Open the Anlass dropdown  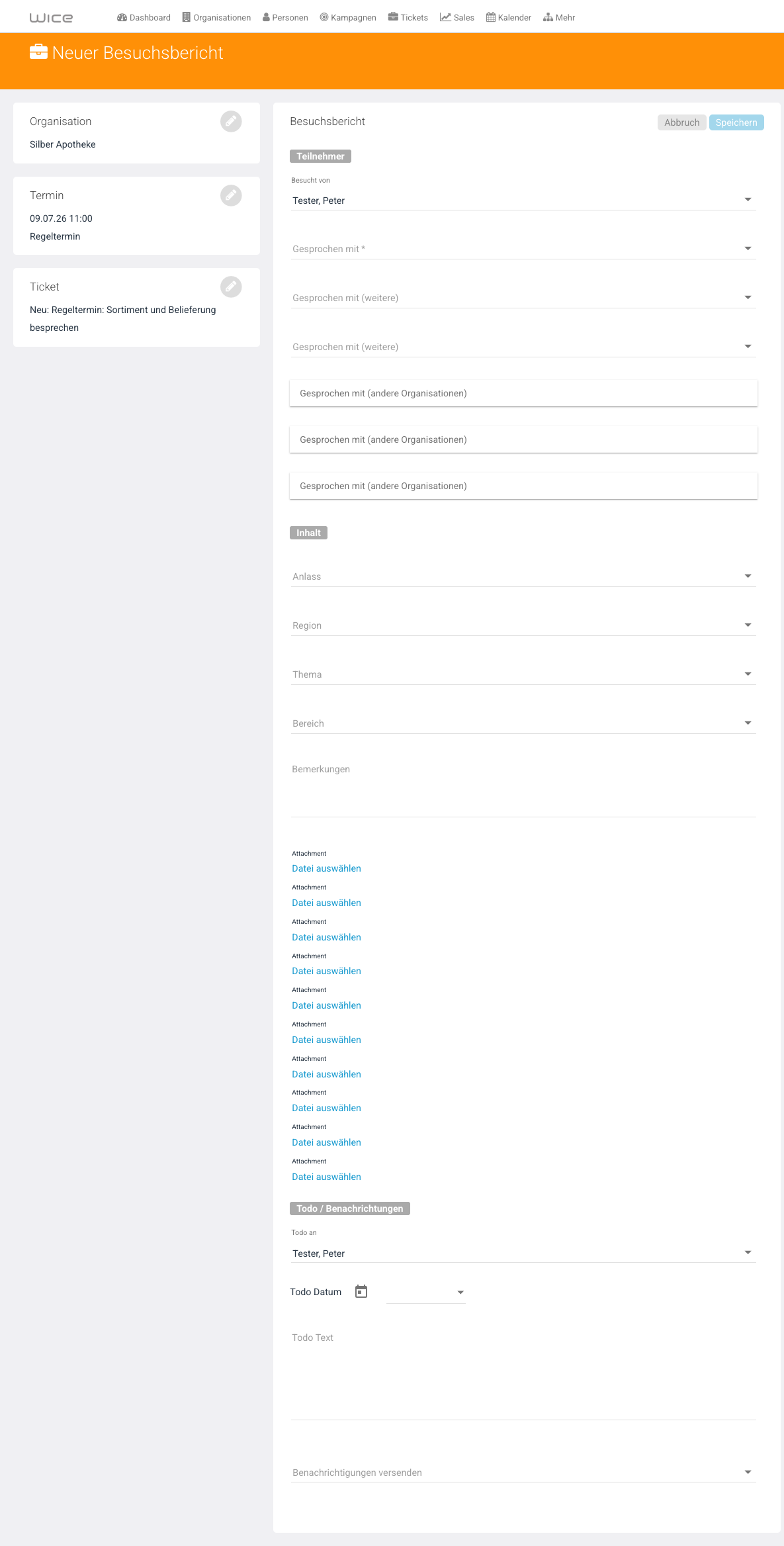[523, 576]
